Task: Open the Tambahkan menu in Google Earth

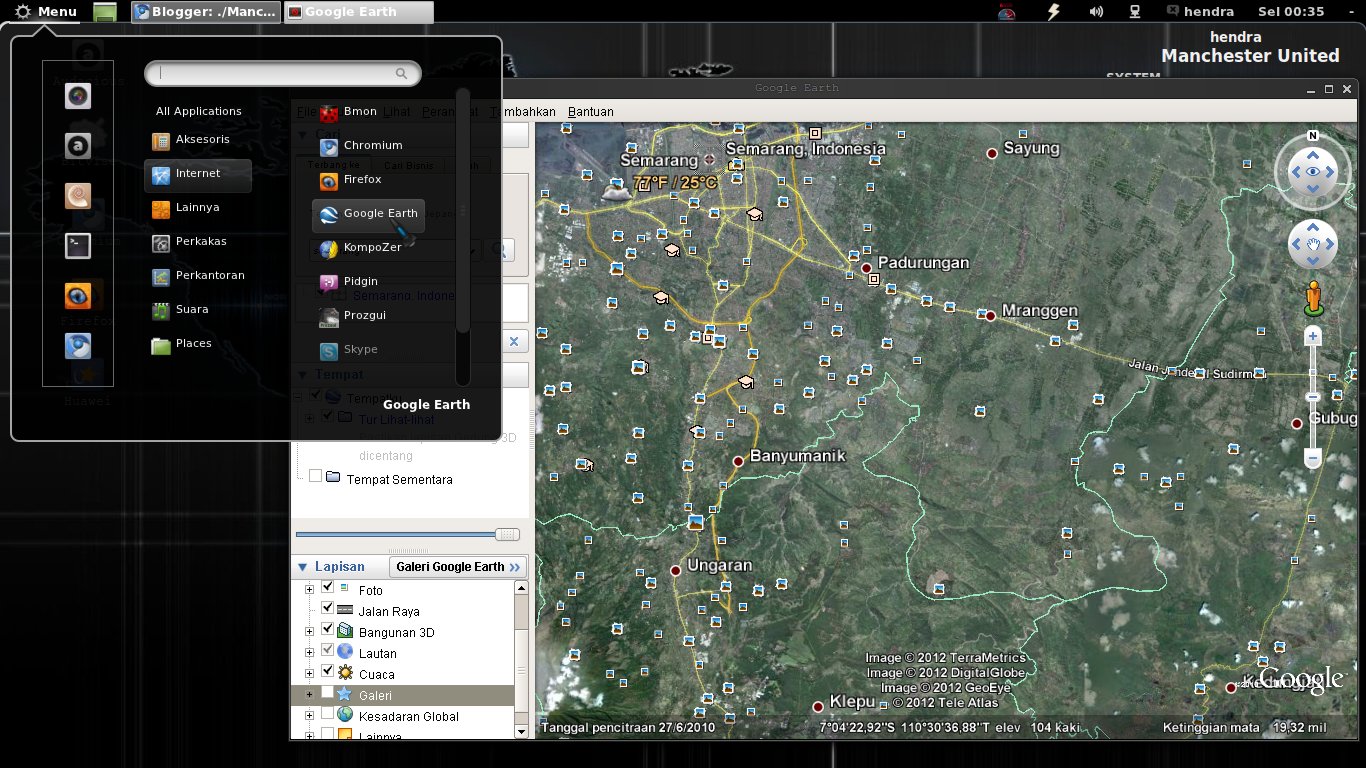Action: pyautogui.click(x=524, y=112)
